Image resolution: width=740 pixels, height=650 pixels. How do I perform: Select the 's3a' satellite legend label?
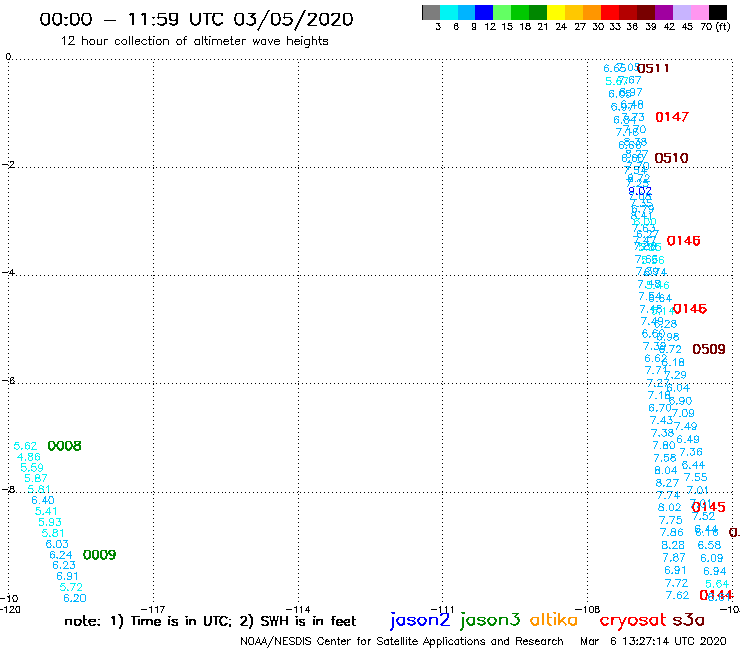(688, 620)
